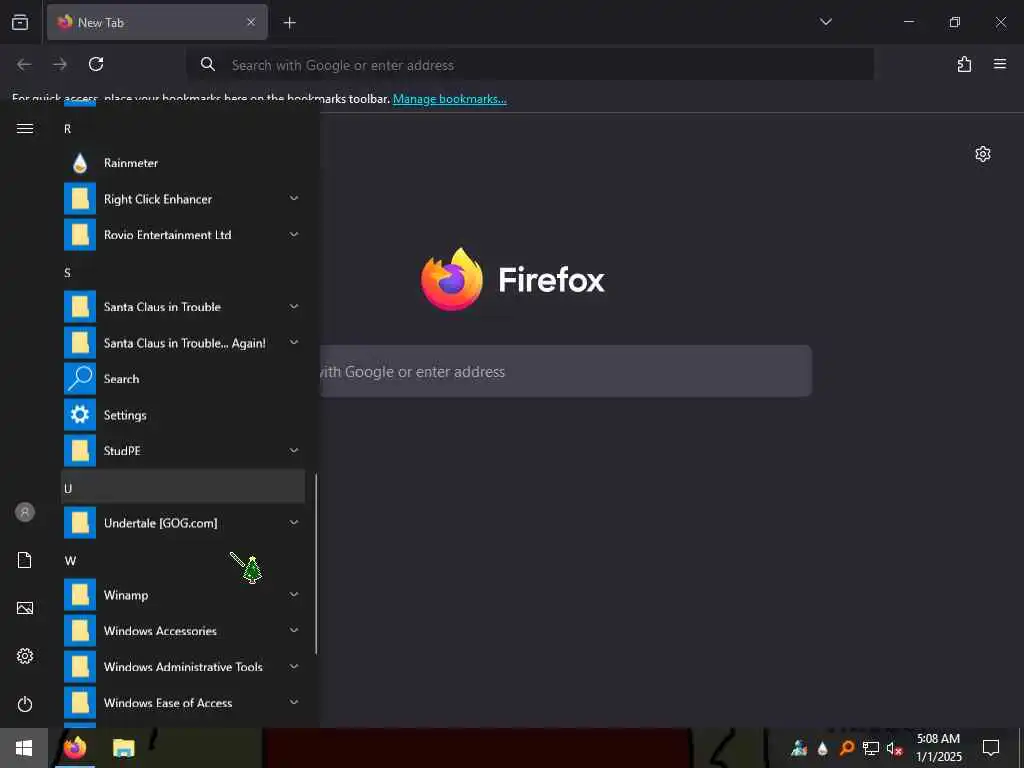
Task: Click the letter U section header
Action: [x=183, y=487]
